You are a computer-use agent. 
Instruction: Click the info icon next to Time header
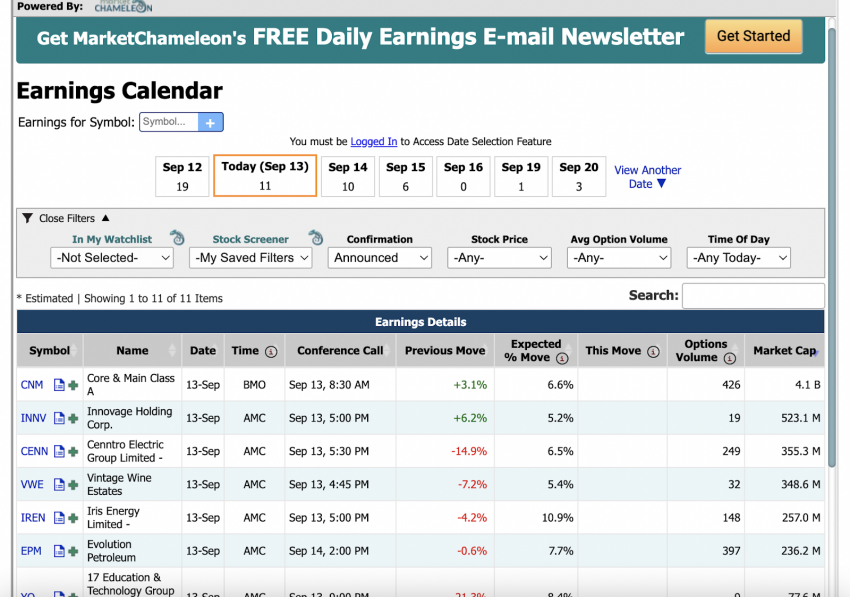(271, 352)
